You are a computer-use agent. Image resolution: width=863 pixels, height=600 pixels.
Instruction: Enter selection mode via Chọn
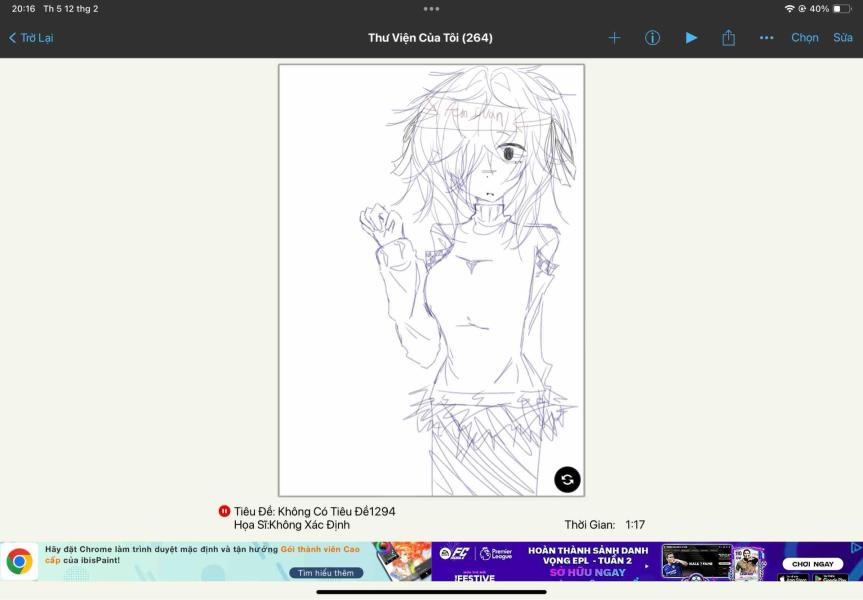coord(806,37)
